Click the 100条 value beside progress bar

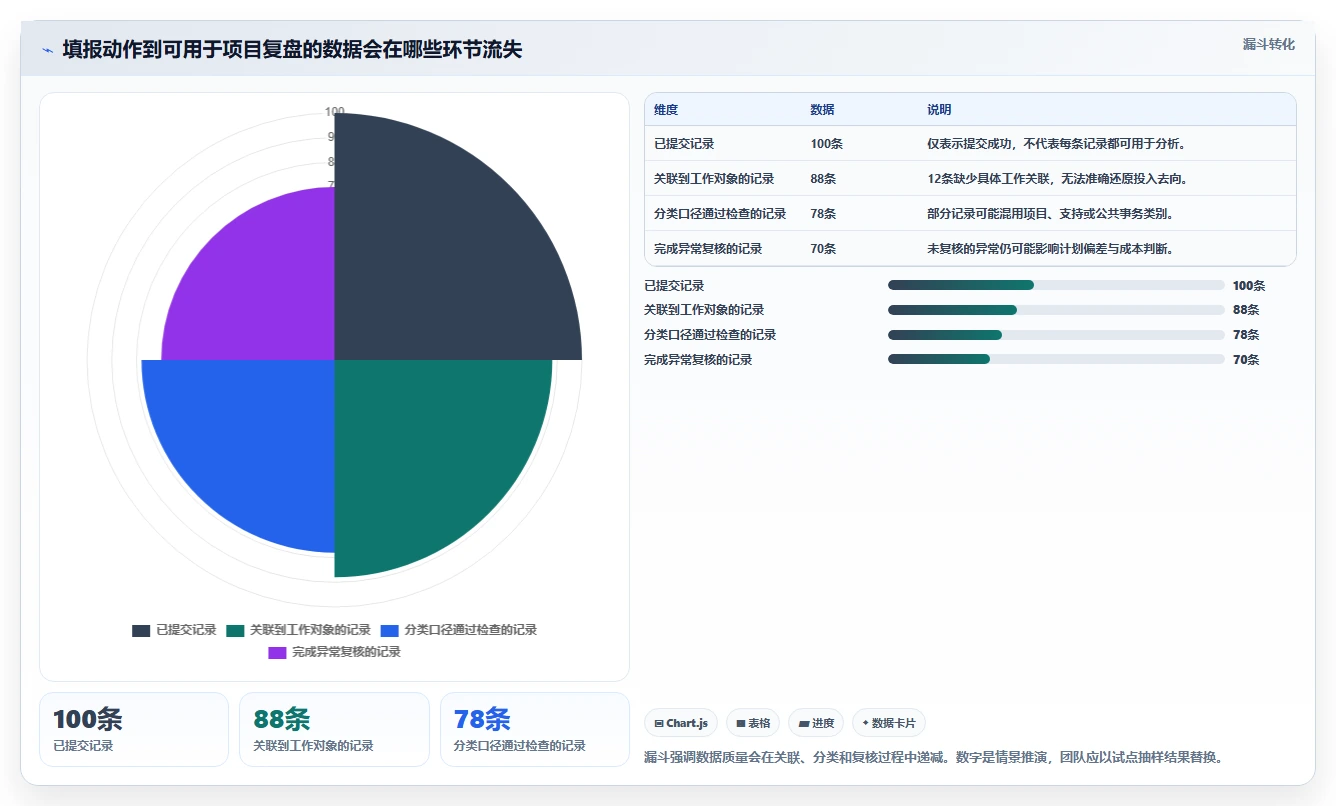(1249, 286)
